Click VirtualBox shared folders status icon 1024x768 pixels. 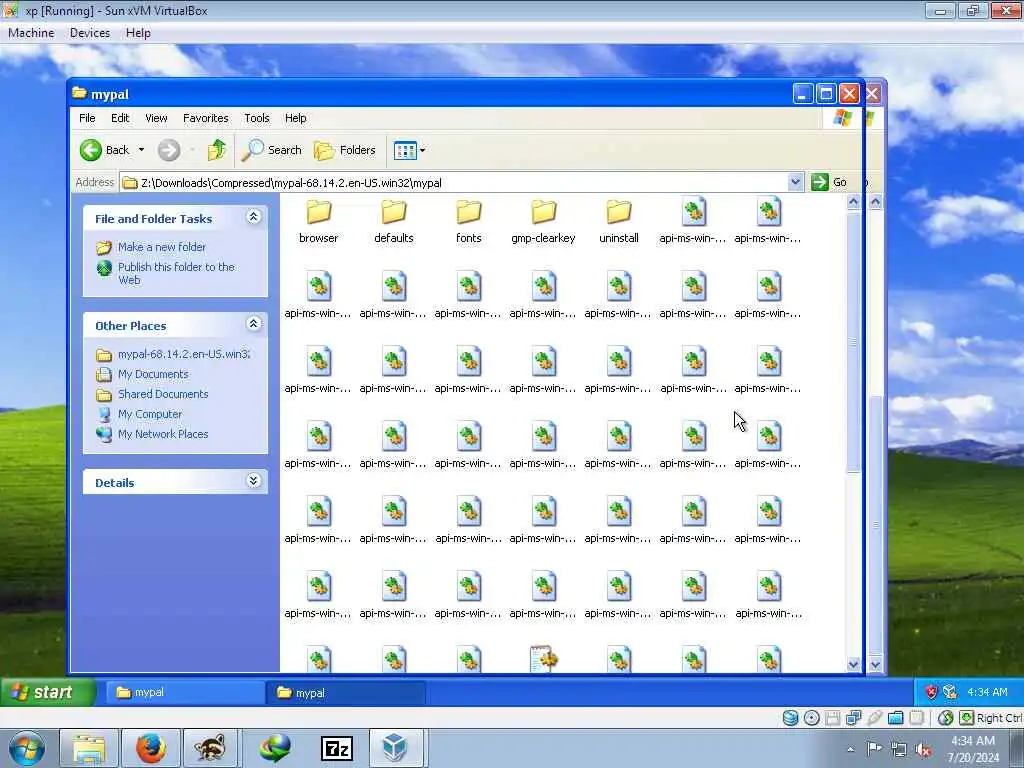[895, 718]
